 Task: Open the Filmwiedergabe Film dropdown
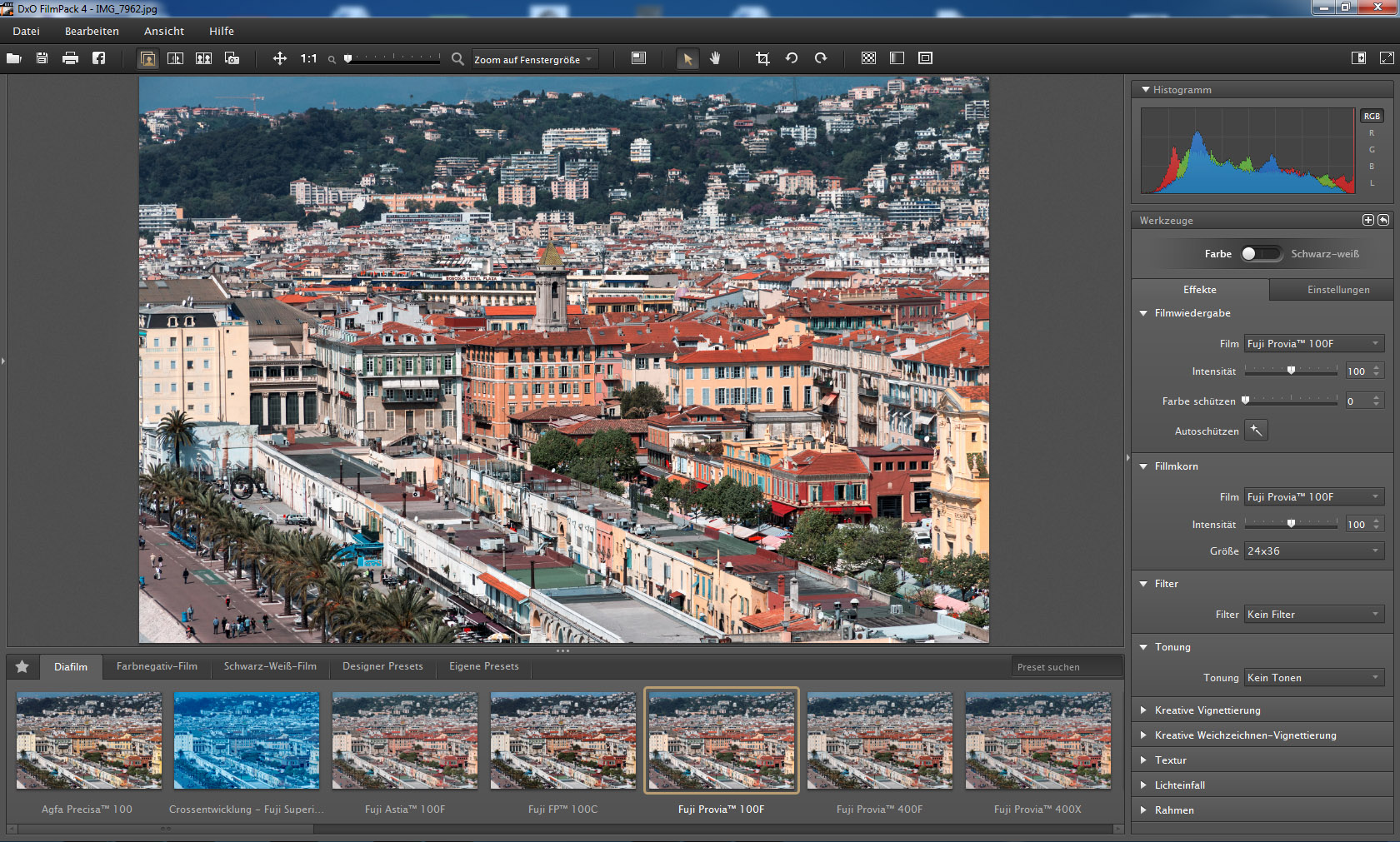1314,343
